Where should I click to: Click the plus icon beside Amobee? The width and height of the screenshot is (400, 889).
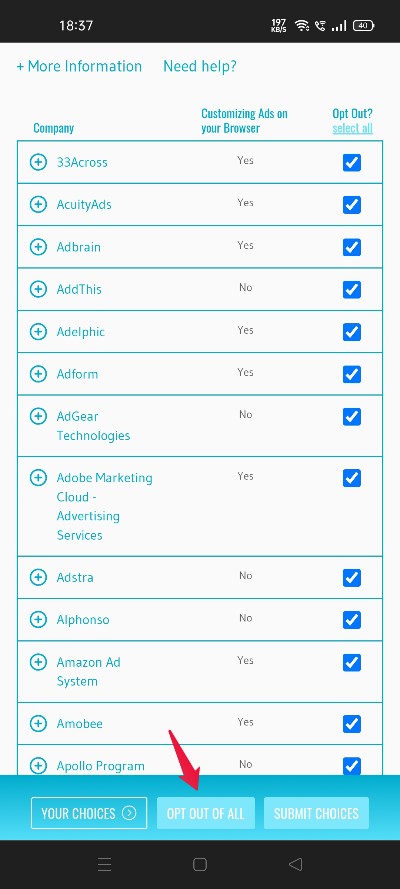pyautogui.click(x=38, y=723)
